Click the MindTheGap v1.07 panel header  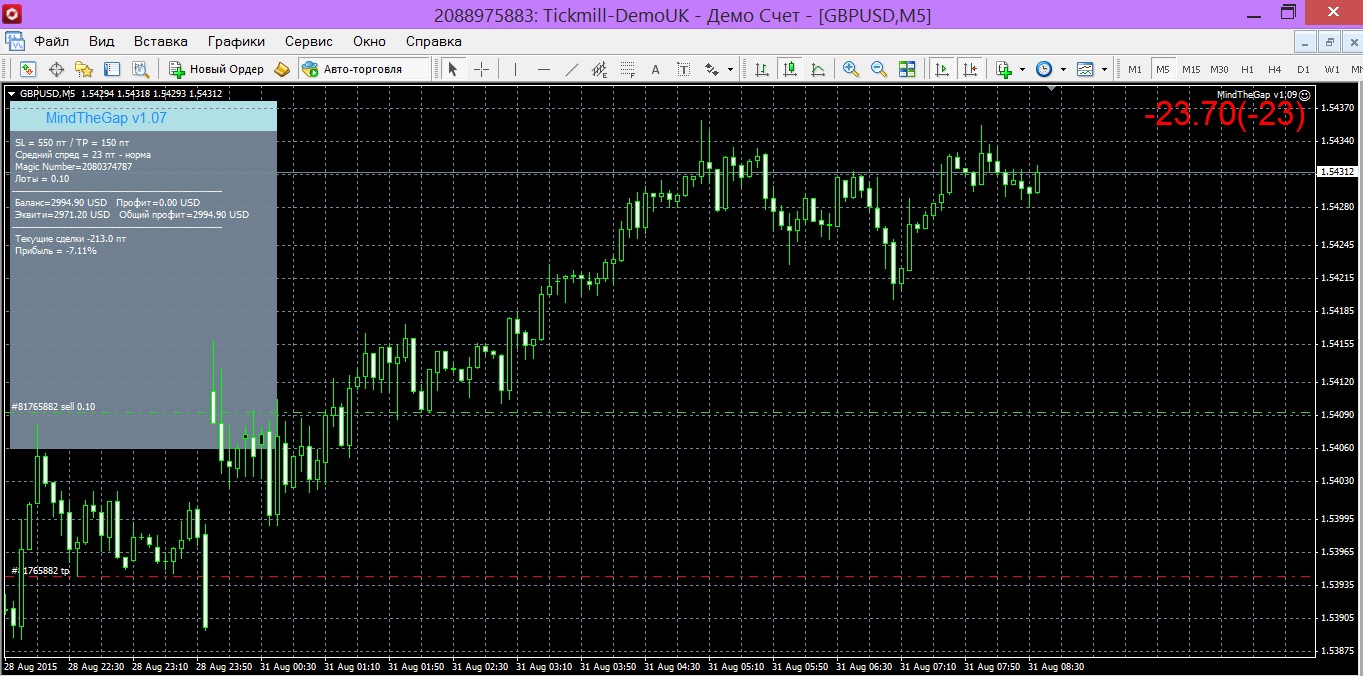point(142,117)
